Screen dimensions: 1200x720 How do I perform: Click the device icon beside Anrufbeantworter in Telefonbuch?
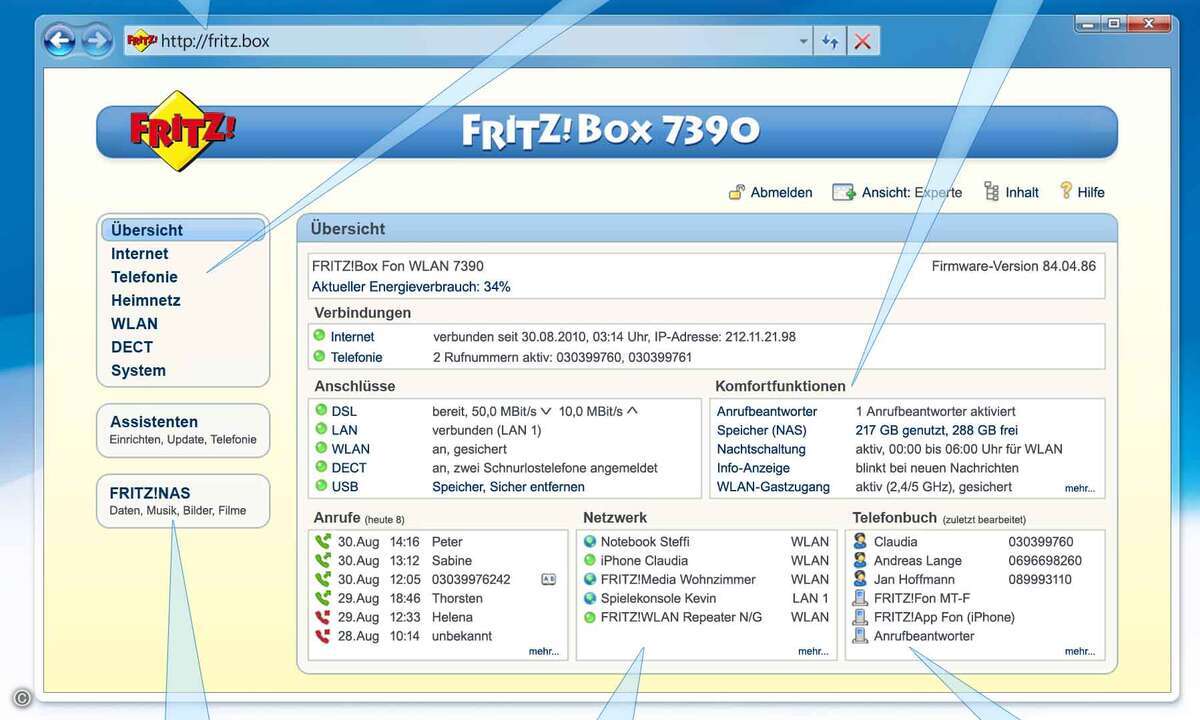click(859, 636)
